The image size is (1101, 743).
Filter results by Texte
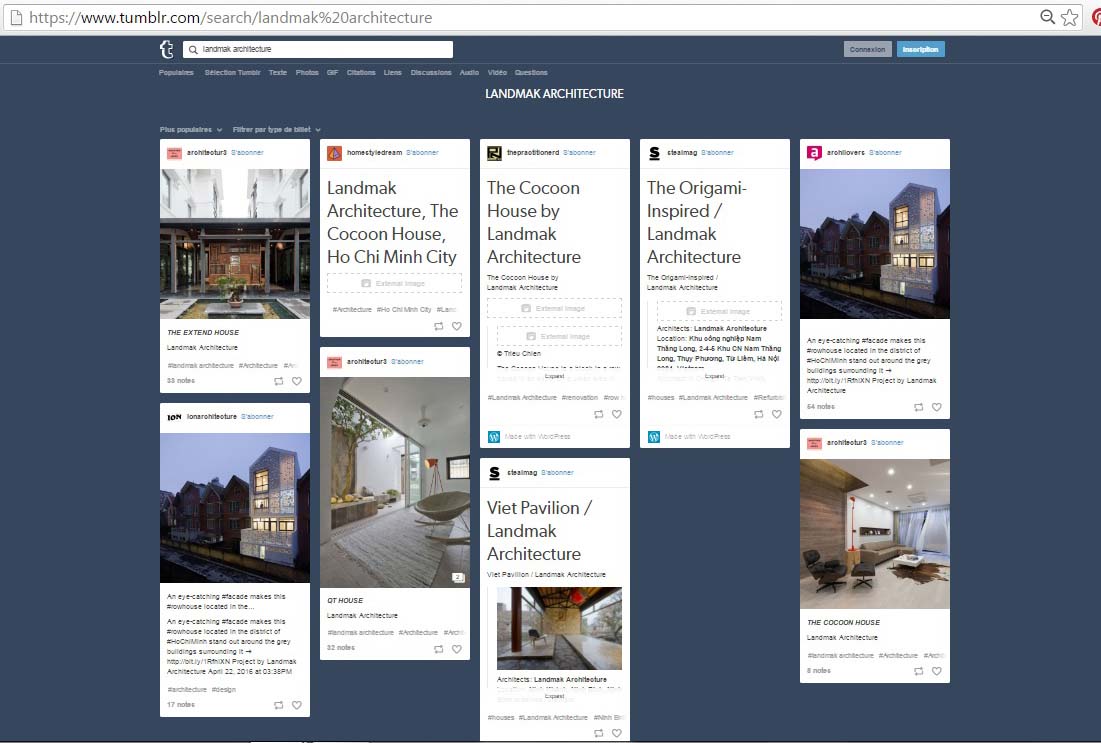pyautogui.click(x=278, y=72)
